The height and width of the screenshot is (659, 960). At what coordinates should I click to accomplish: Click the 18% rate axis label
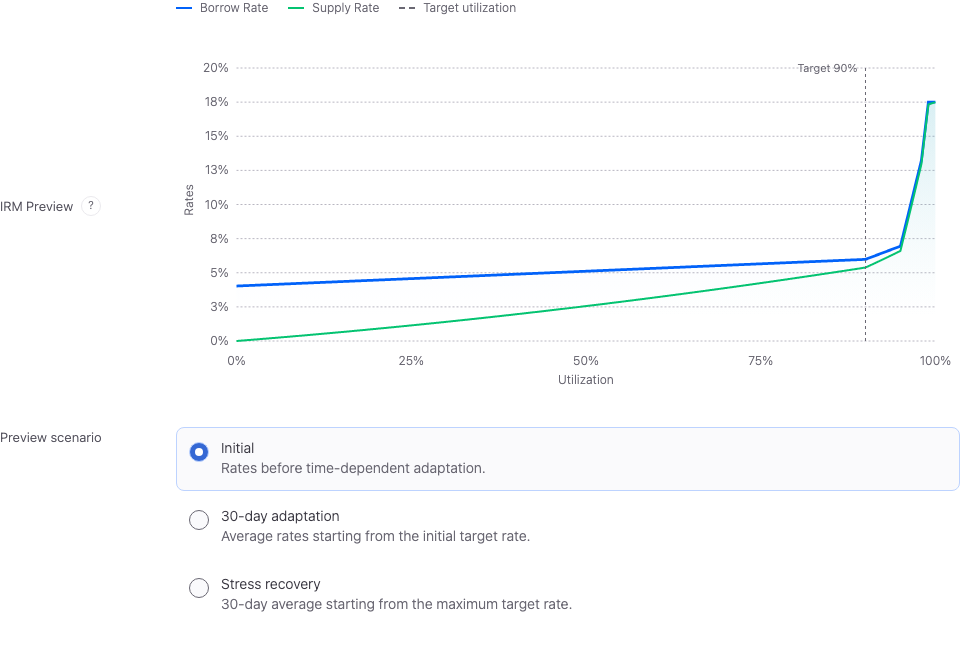tap(216, 102)
